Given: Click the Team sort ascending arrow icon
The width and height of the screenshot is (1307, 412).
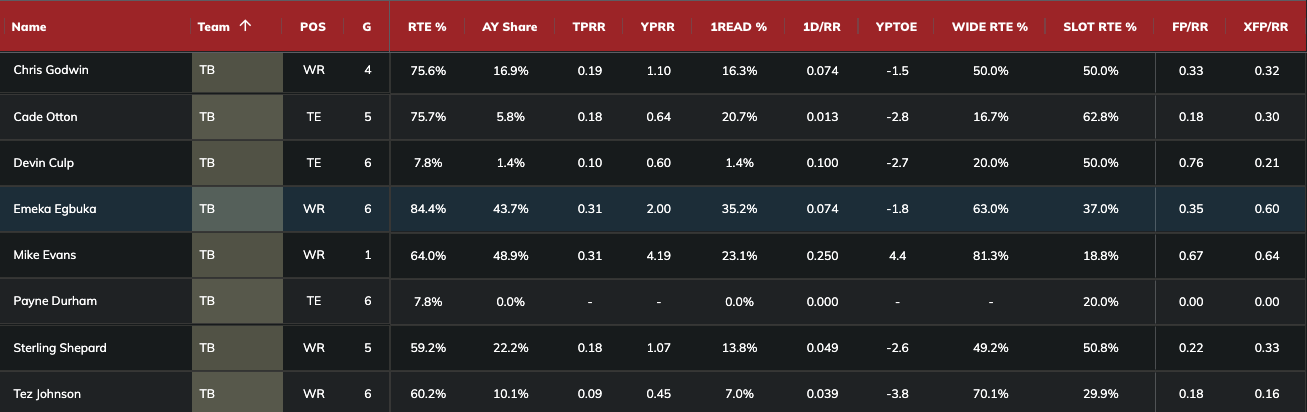Looking at the screenshot, I should pyautogui.click(x=245, y=26).
